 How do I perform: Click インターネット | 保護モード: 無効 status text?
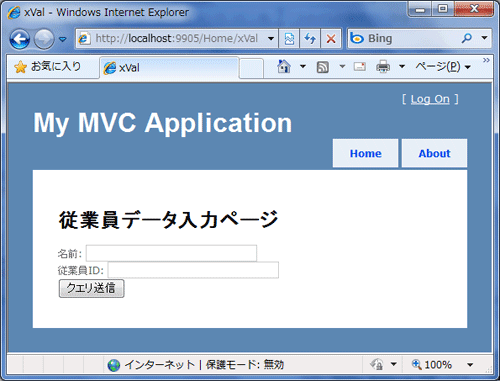point(204,365)
